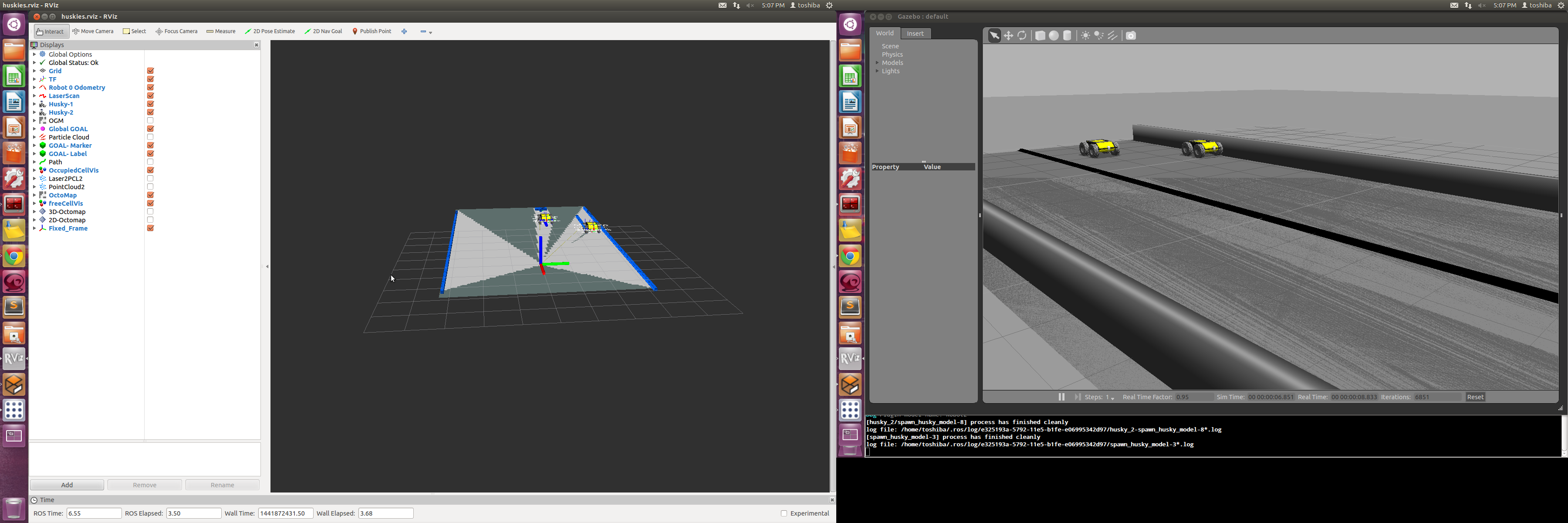Expand the Models tree in Gazebo

[x=877, y=63]
